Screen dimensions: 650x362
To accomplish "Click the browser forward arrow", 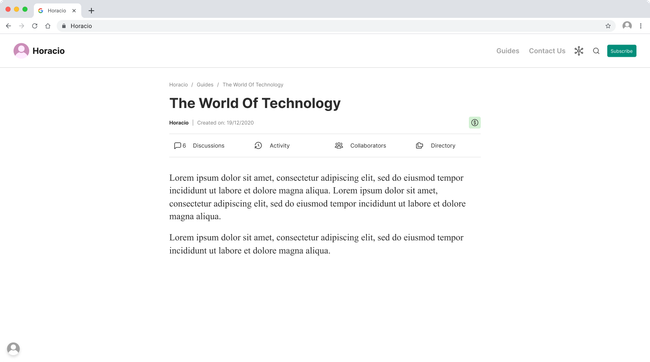I will pos(22,26).
